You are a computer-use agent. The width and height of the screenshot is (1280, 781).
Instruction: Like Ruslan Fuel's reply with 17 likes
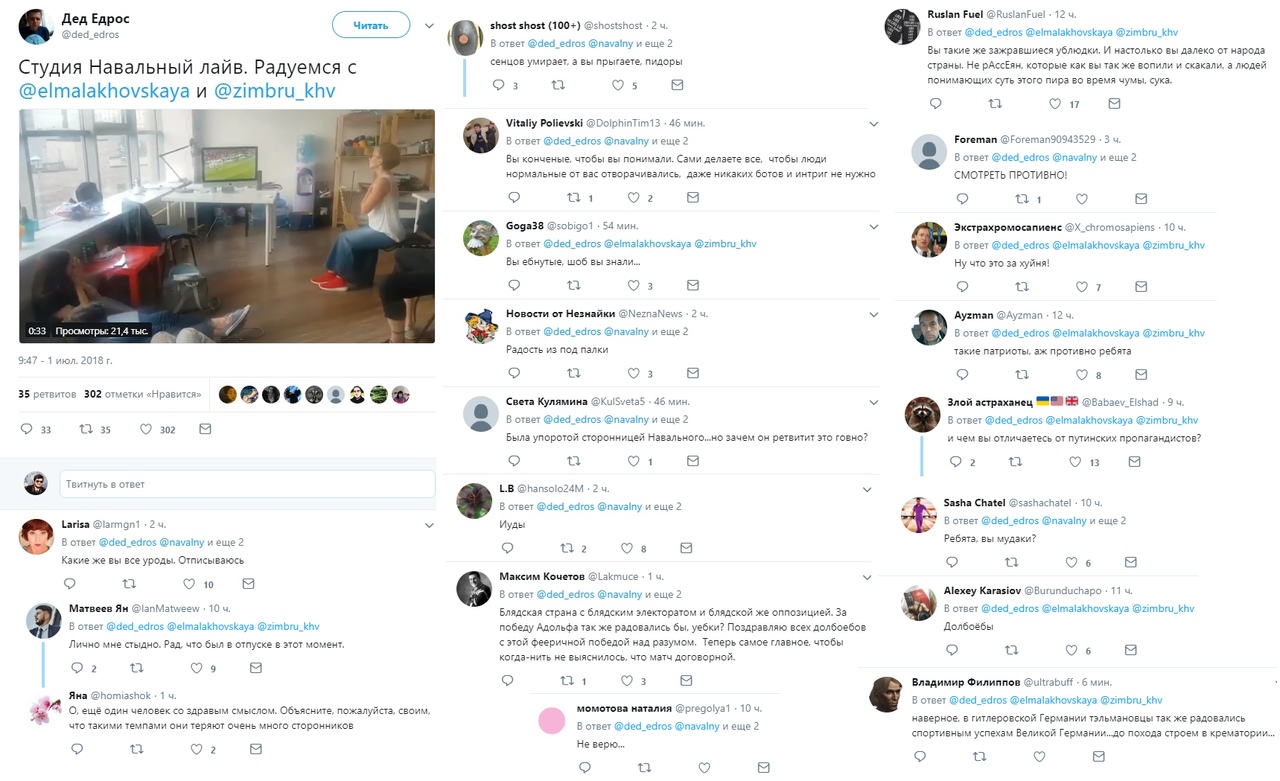pyautogui.click(x=1054, y=103)
